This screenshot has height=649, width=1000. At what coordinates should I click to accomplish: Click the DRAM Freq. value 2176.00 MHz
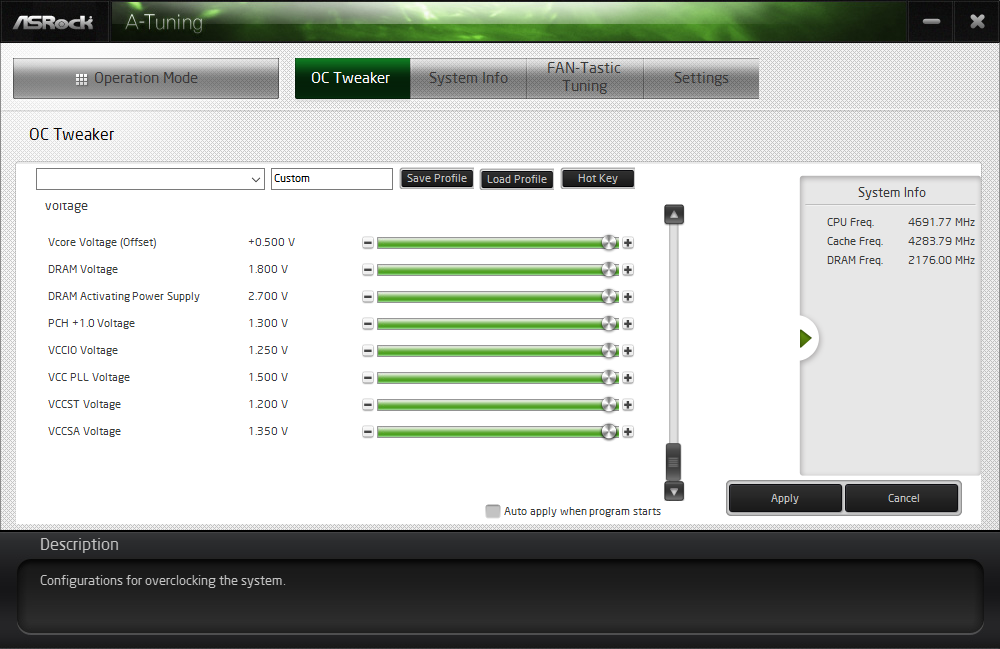click(941, 261)
